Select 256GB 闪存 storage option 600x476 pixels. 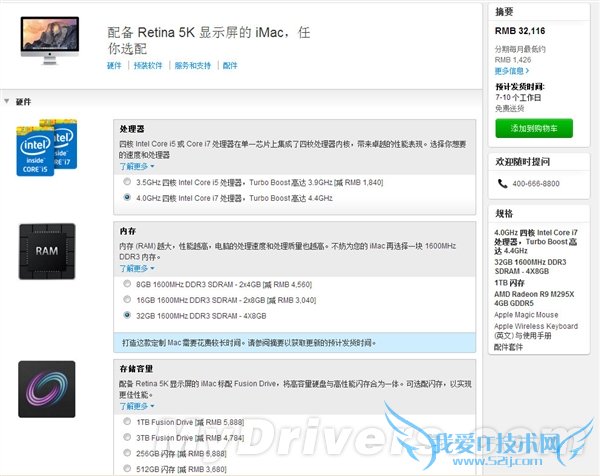pos(127,453)
